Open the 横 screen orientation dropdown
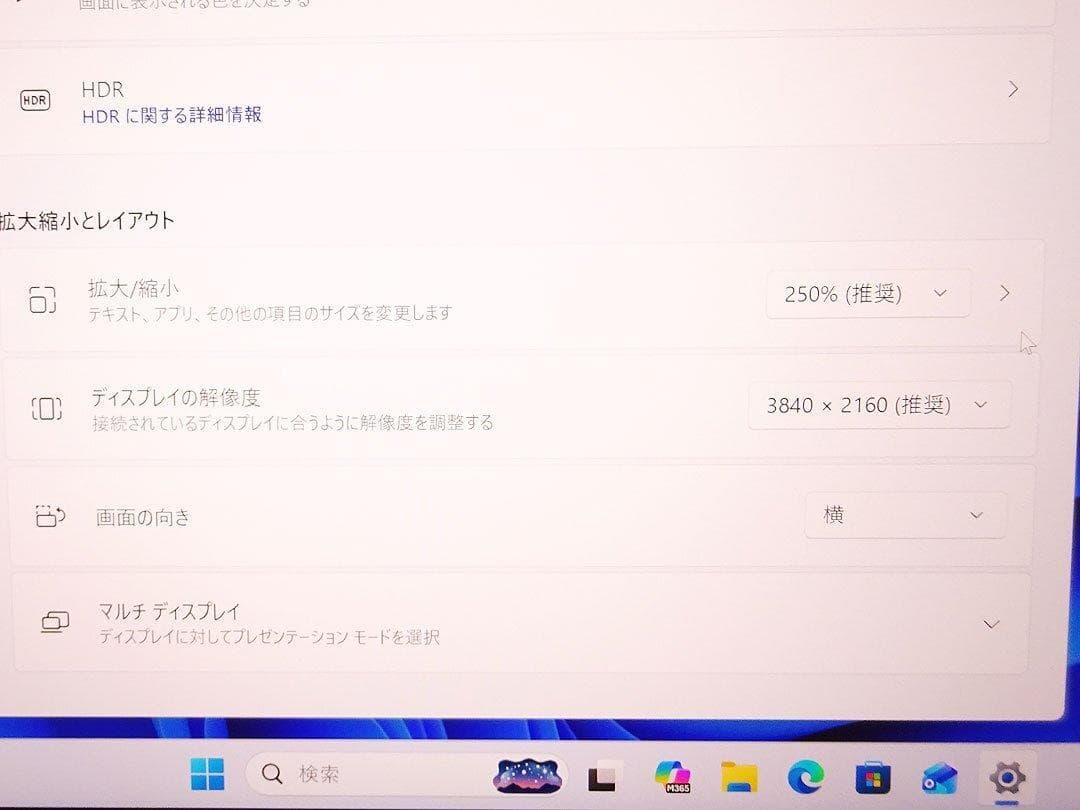This screenshot has height=810, width=1080. (905, 514)
